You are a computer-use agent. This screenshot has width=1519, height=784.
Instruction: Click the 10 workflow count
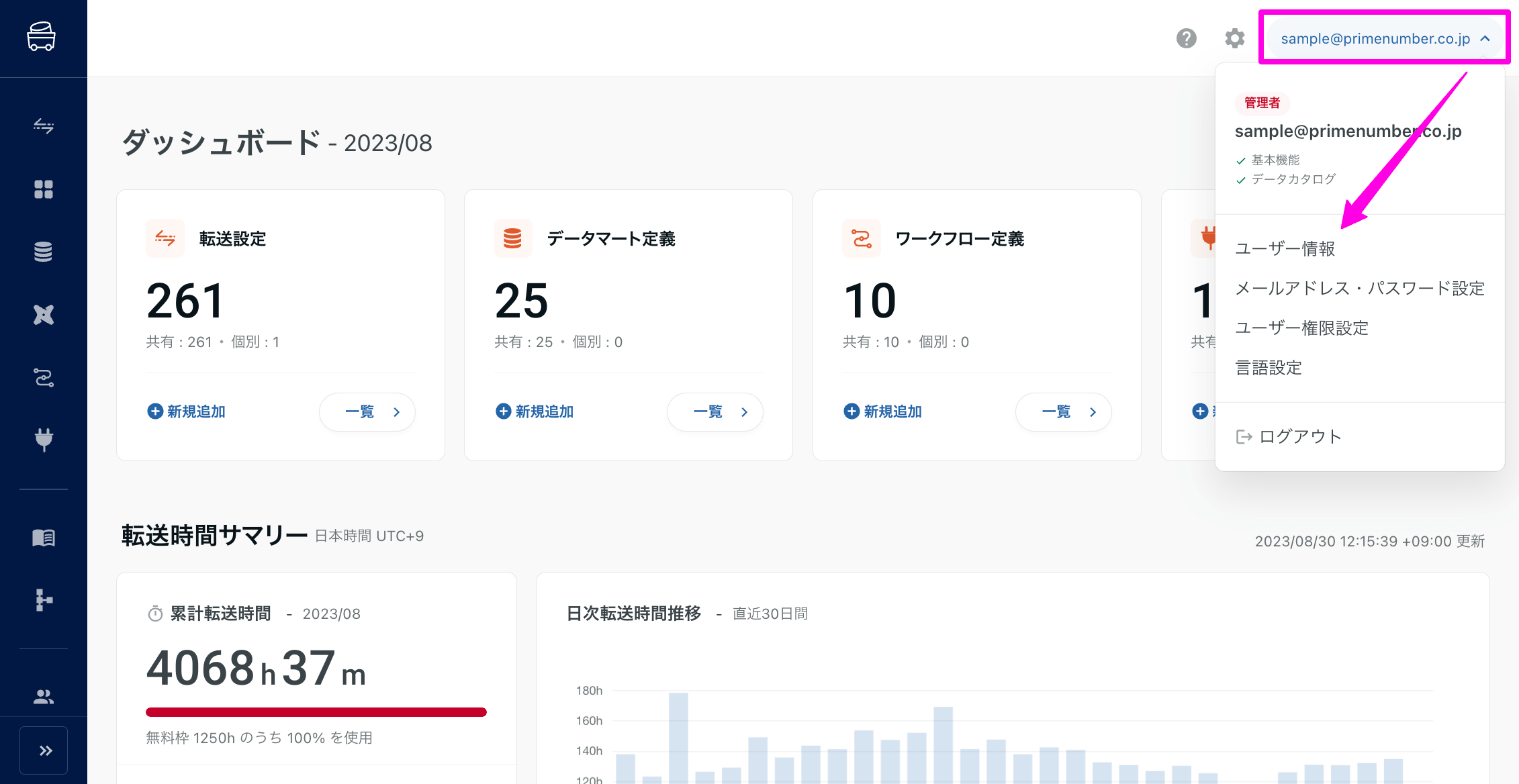tap(870, 301)
